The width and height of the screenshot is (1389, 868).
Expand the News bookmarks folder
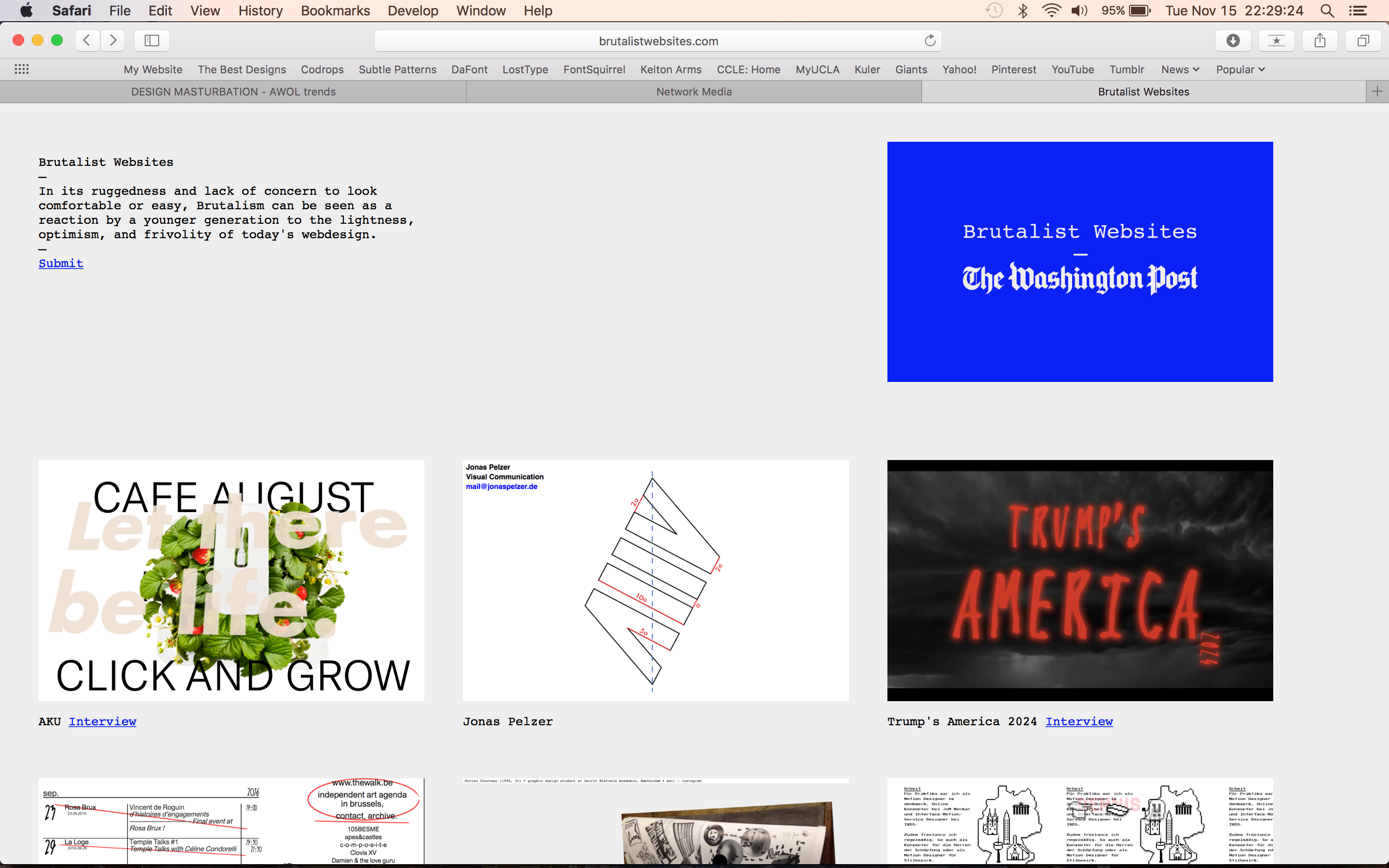click(1180, 69)
